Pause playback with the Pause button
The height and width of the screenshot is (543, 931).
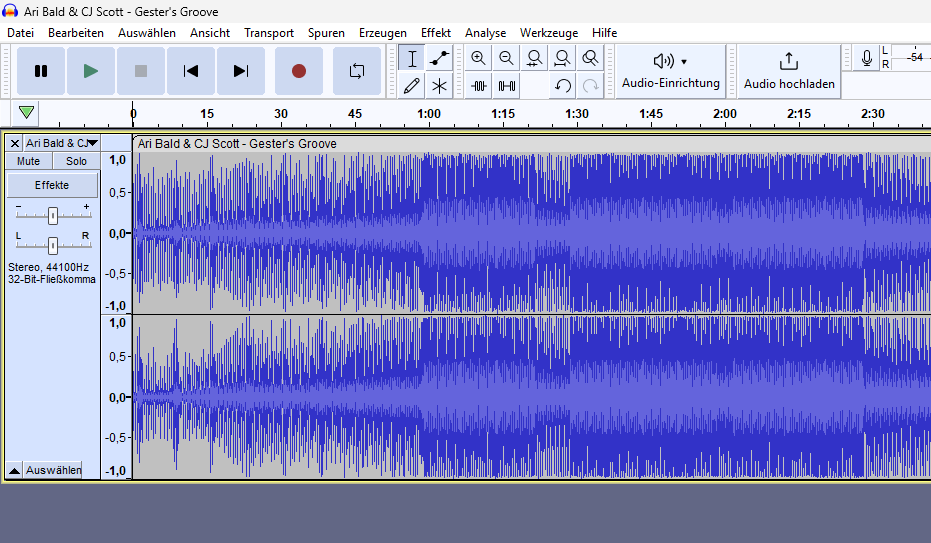pyautogui.click(x=40, y=71)
